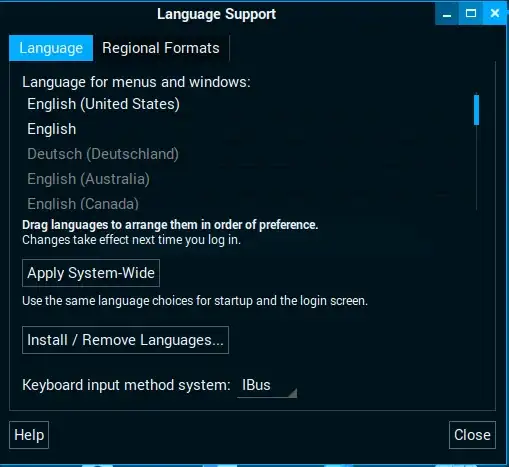Minimize the Language Support window
Image resolution: width=509 pixels, height=467 pixels.
point(447,14)
